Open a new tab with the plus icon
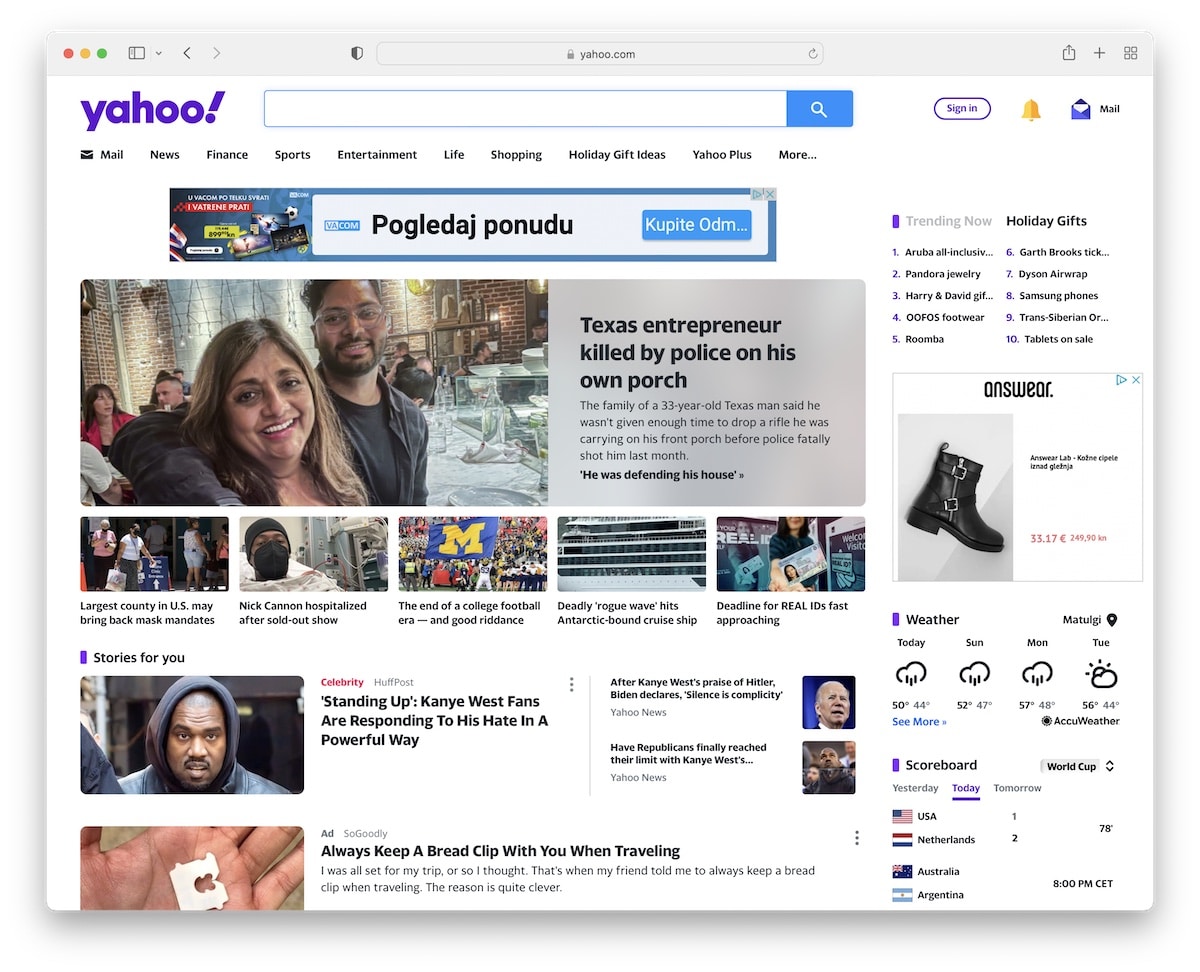This screenshot has width=1200, height=972. click(x=1099, y=53)
